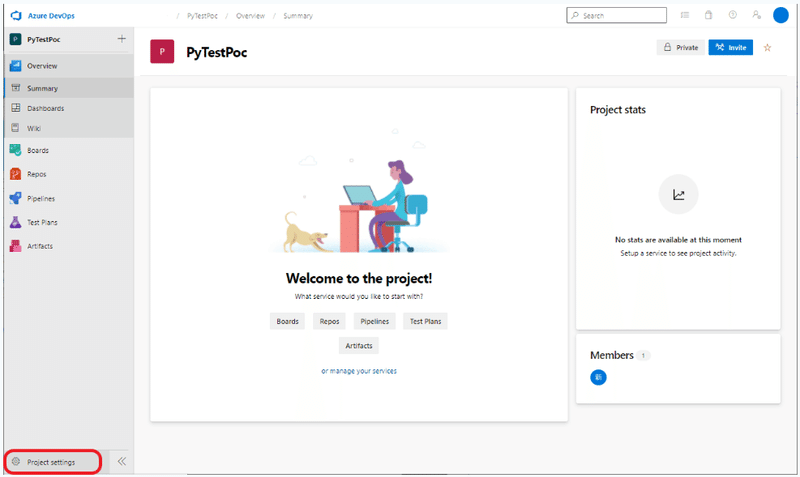The height and width of the screenshot is (477, 800).
Task: Click the Private visibility button
Action: coord(681,47)
